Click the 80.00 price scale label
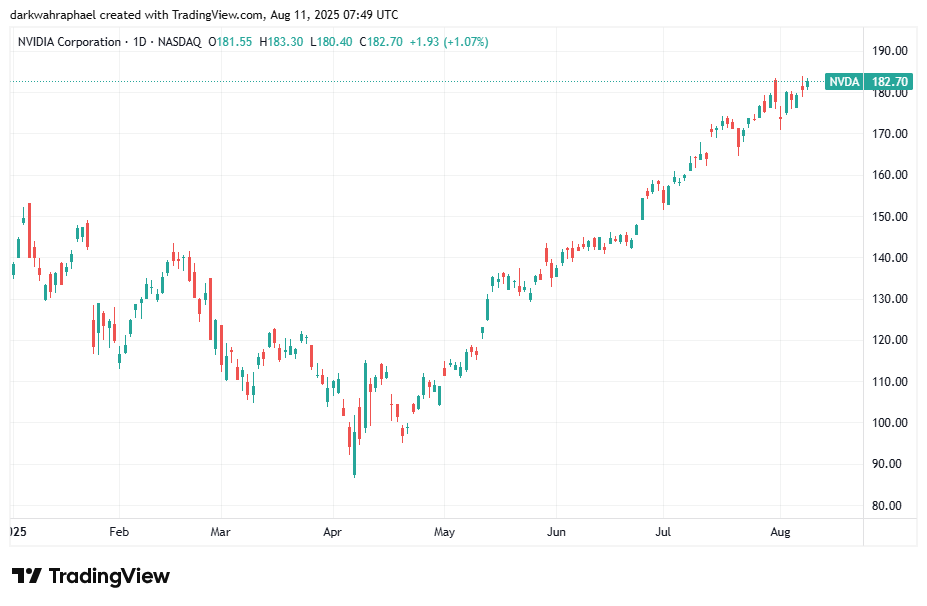Image resolution: width=927 pixels, height=606 pixels. pyautogui.click(x=889, y=506)
